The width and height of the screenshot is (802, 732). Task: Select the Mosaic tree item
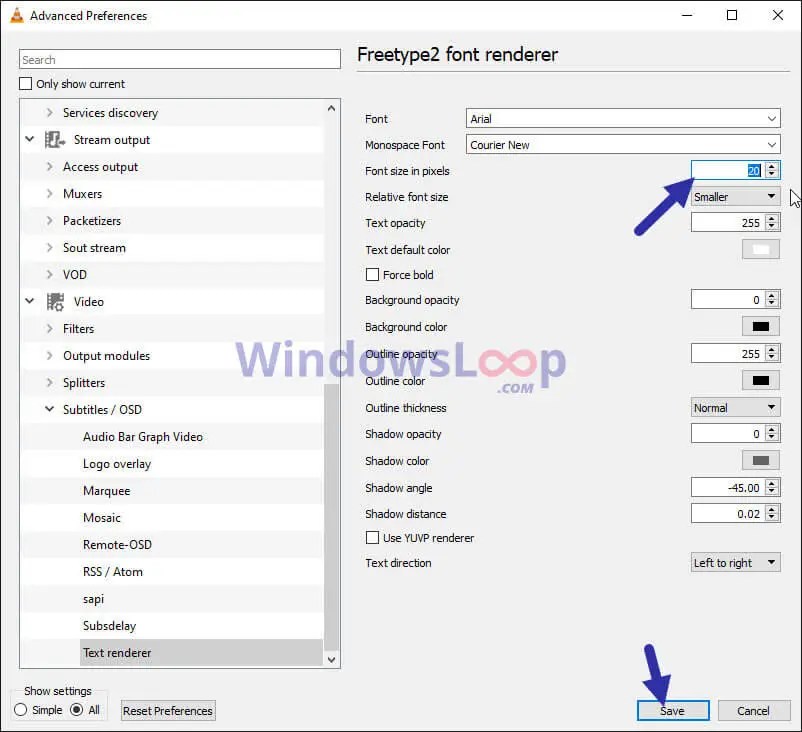pos(102,518)
